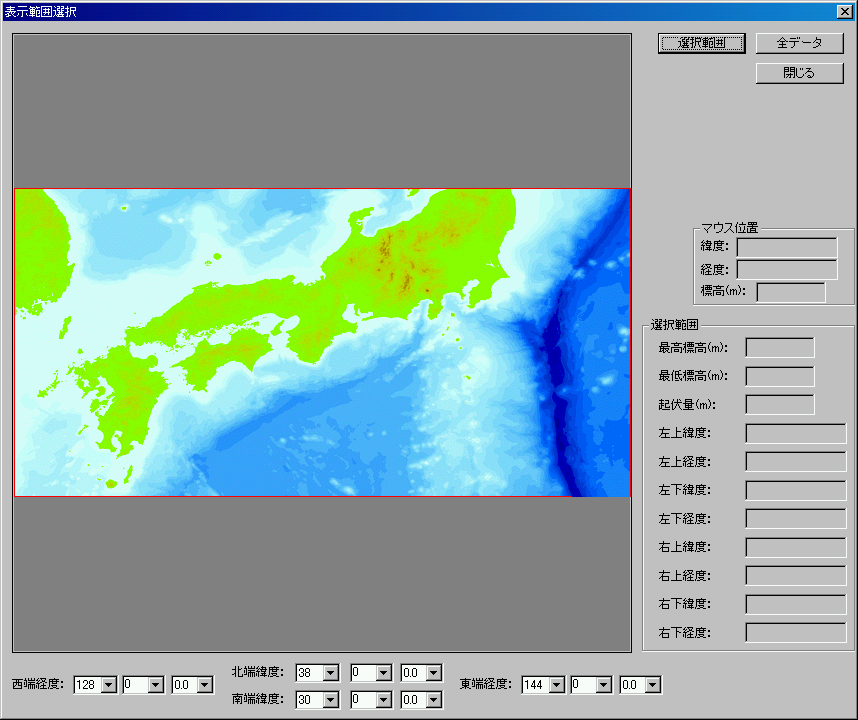Click the 選択範囲 button
This screenshot has width=858, height=720.
click(701, 43)
